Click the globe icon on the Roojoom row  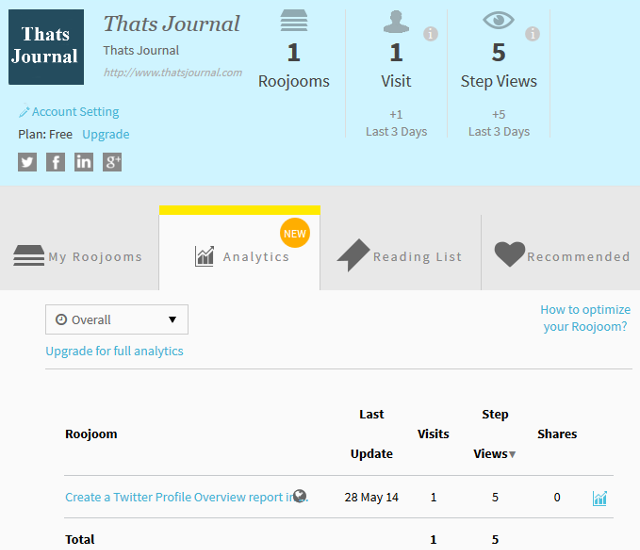(x=300, y=496)
